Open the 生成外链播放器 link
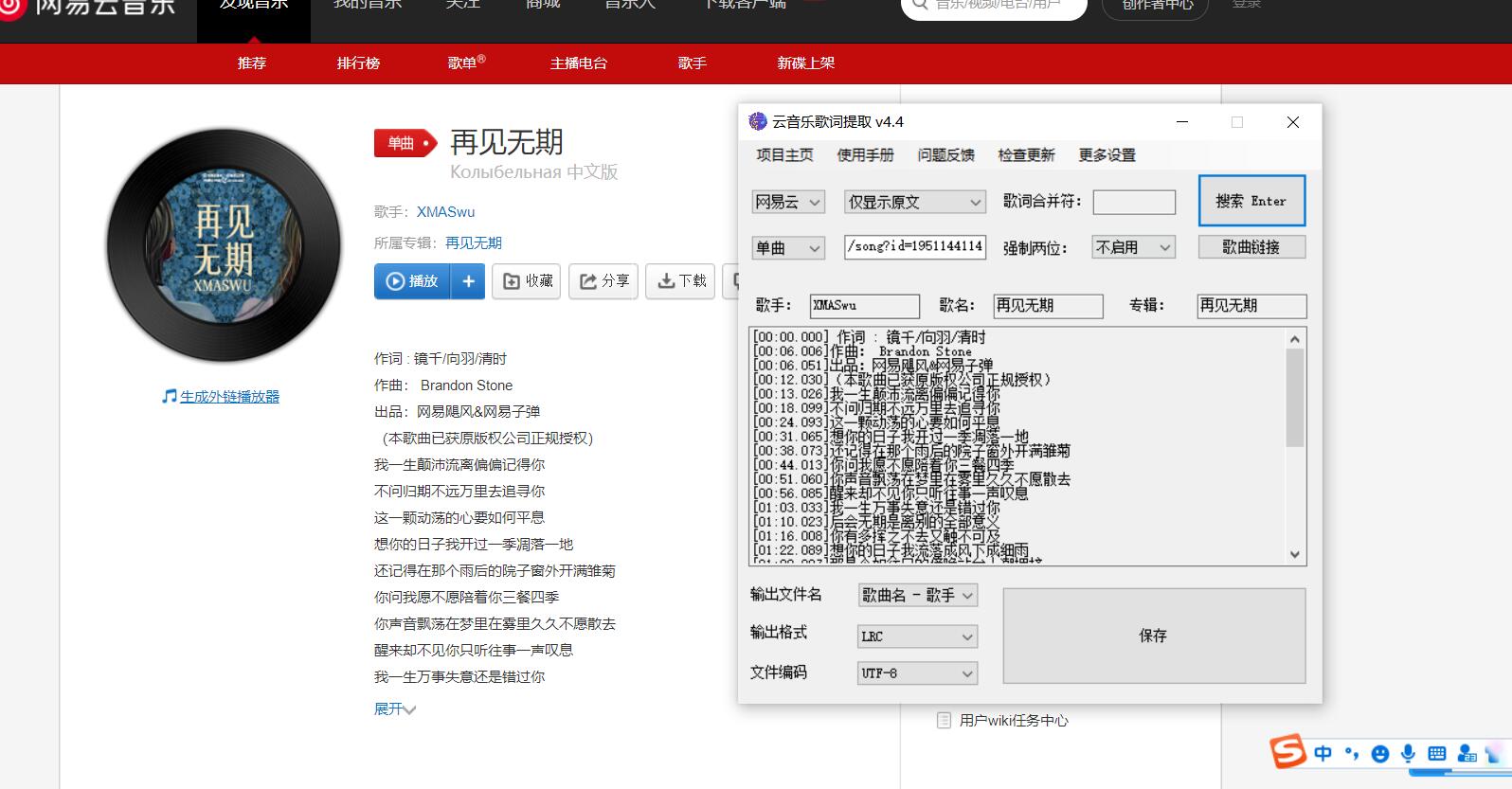The height and width of the screenshot is (789, 1512). 229,397
